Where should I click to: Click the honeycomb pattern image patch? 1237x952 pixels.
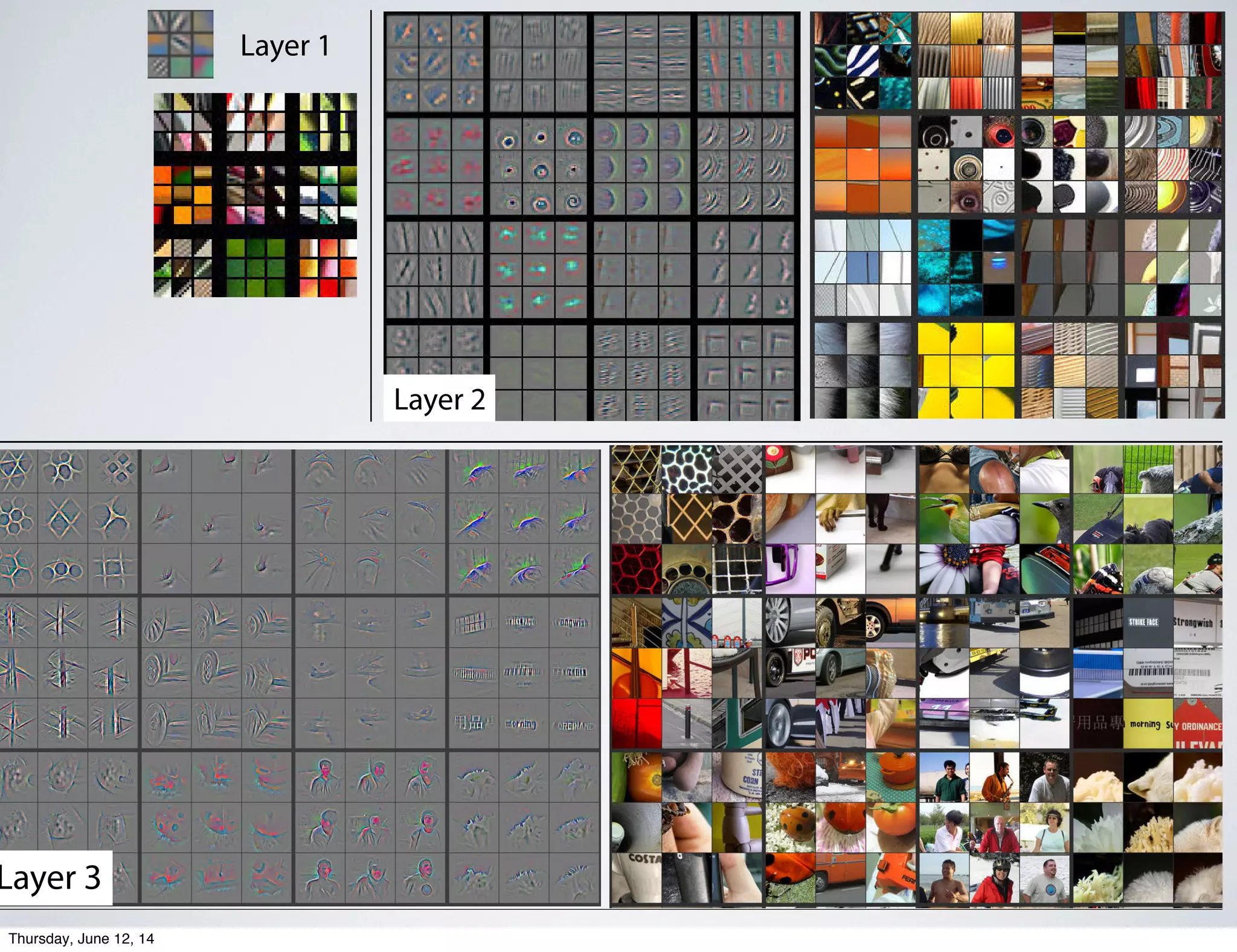click(x=635, y=519)
